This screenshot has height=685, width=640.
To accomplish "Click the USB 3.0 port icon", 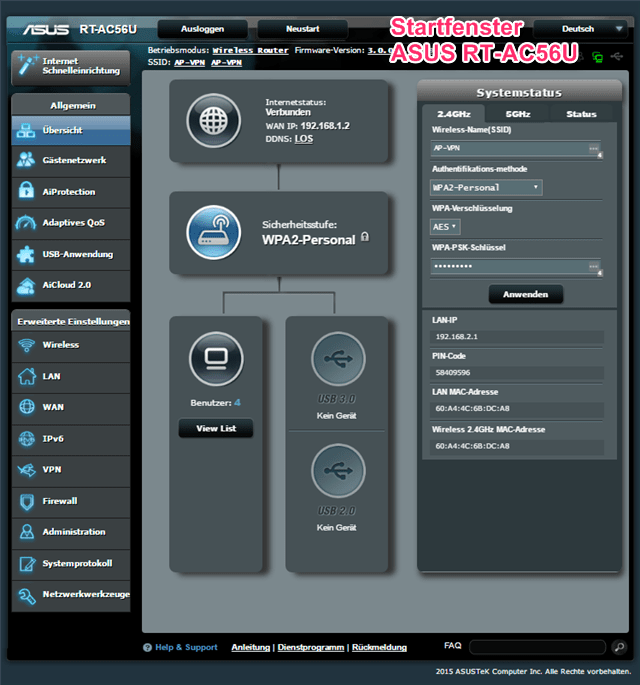I will [338, 359].
